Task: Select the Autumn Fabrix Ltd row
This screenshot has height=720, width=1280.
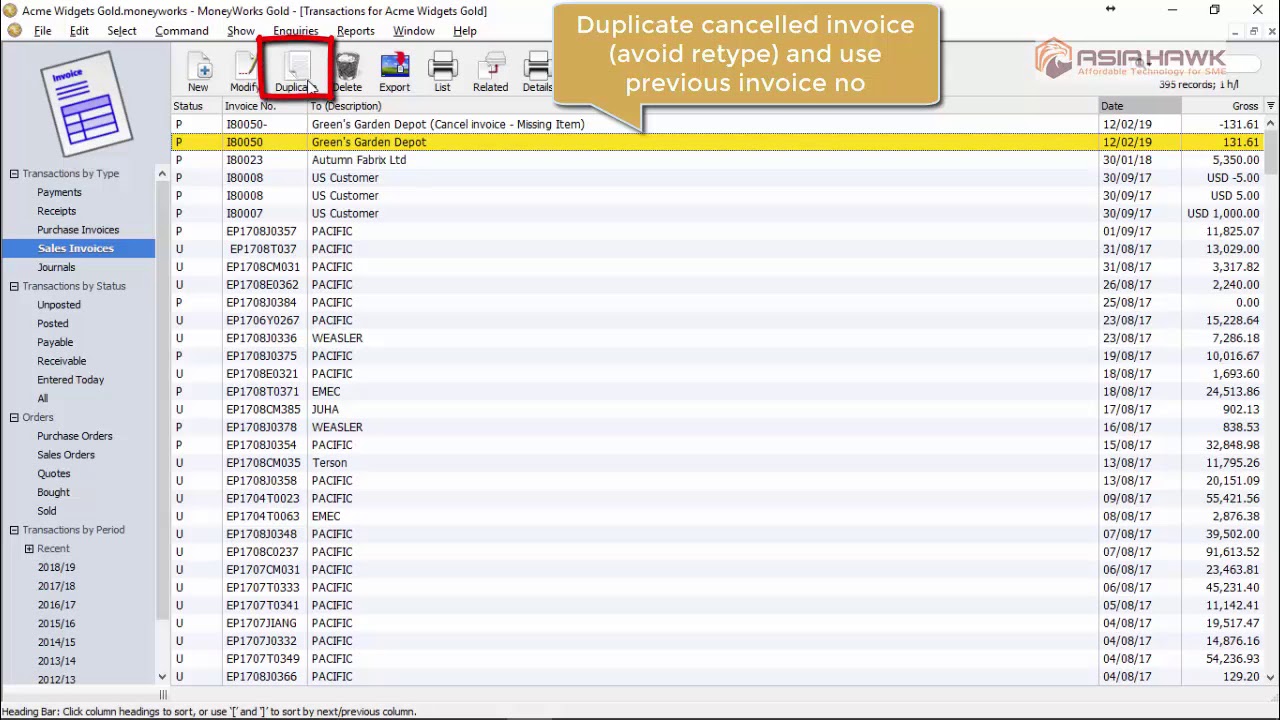Action: pos(716,160)
